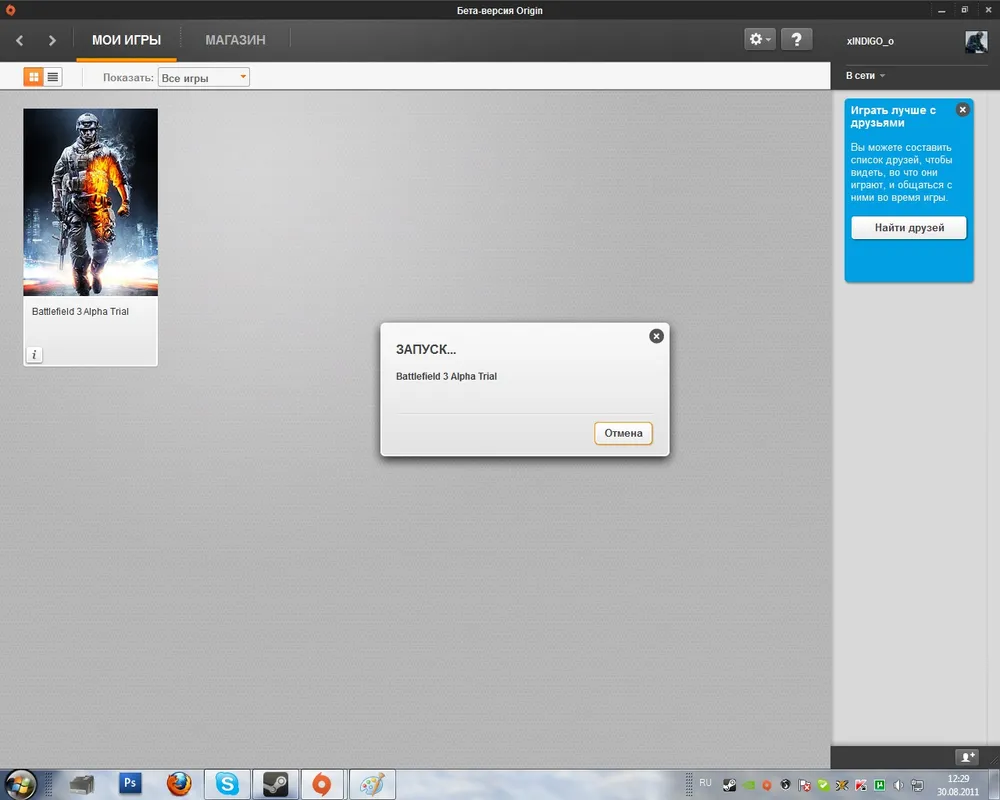Open Skype from the Windows taskbar
Viewport: 1000px width, 800px height.
[228, 784]
